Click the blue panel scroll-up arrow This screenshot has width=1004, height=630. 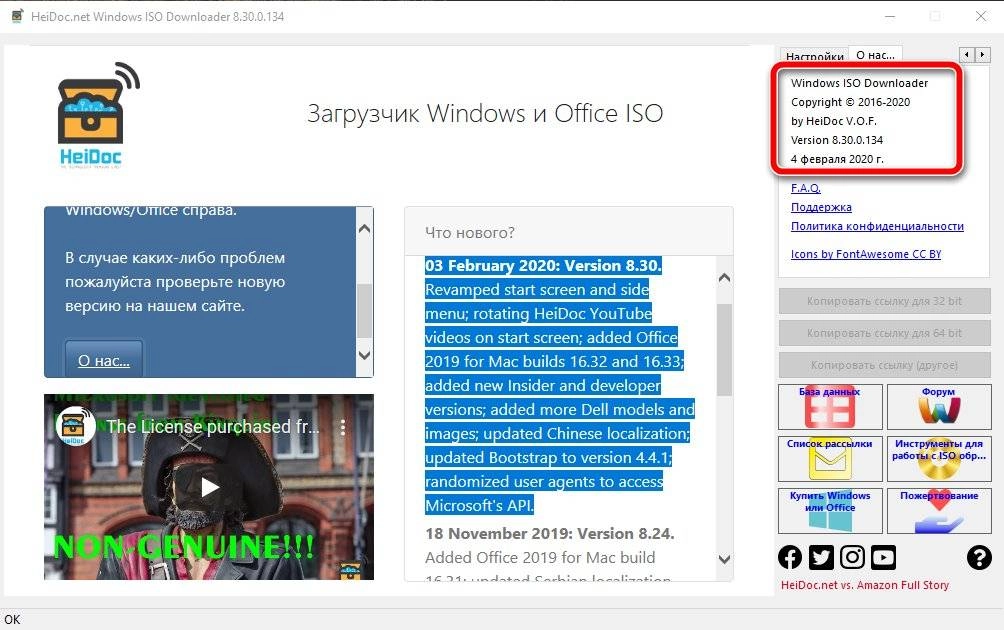pyautogui.click(x=364, y=229)
